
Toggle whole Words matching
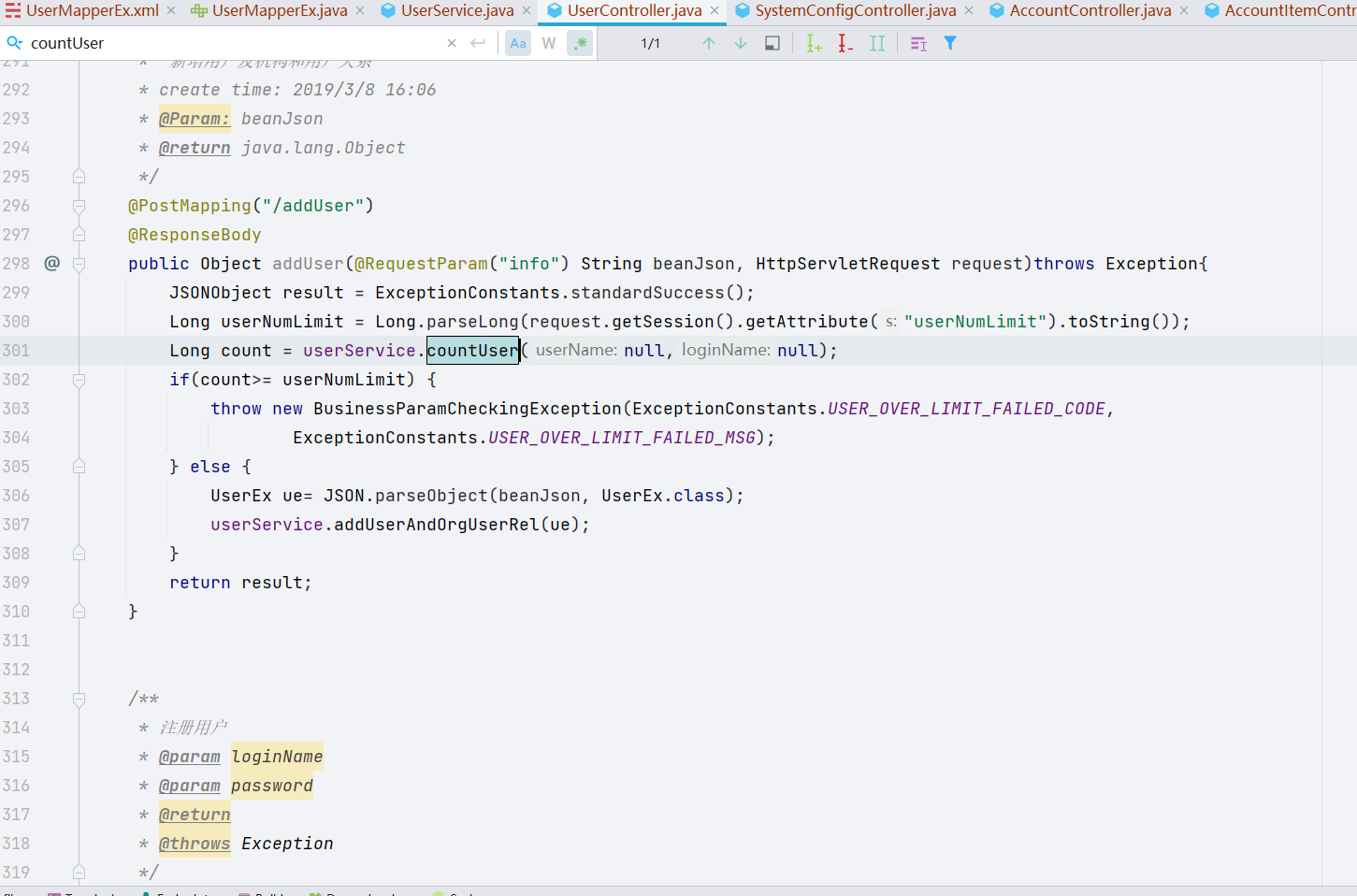(x=549, y=42)
